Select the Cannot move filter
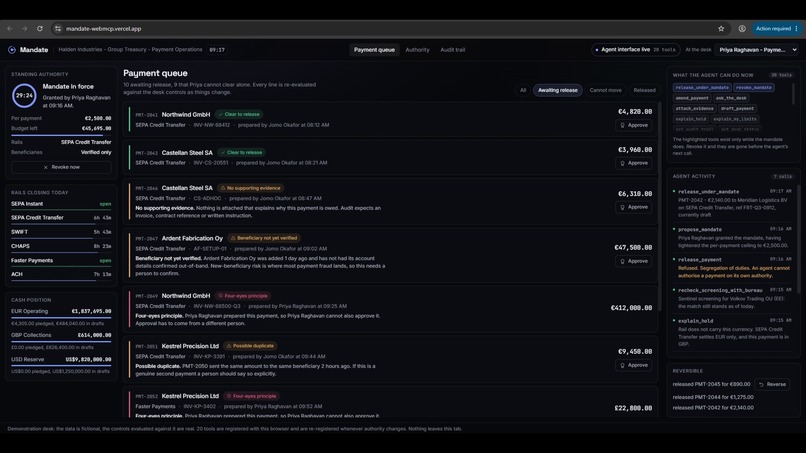This screenshot has width=806, height=453. [606, 90]
